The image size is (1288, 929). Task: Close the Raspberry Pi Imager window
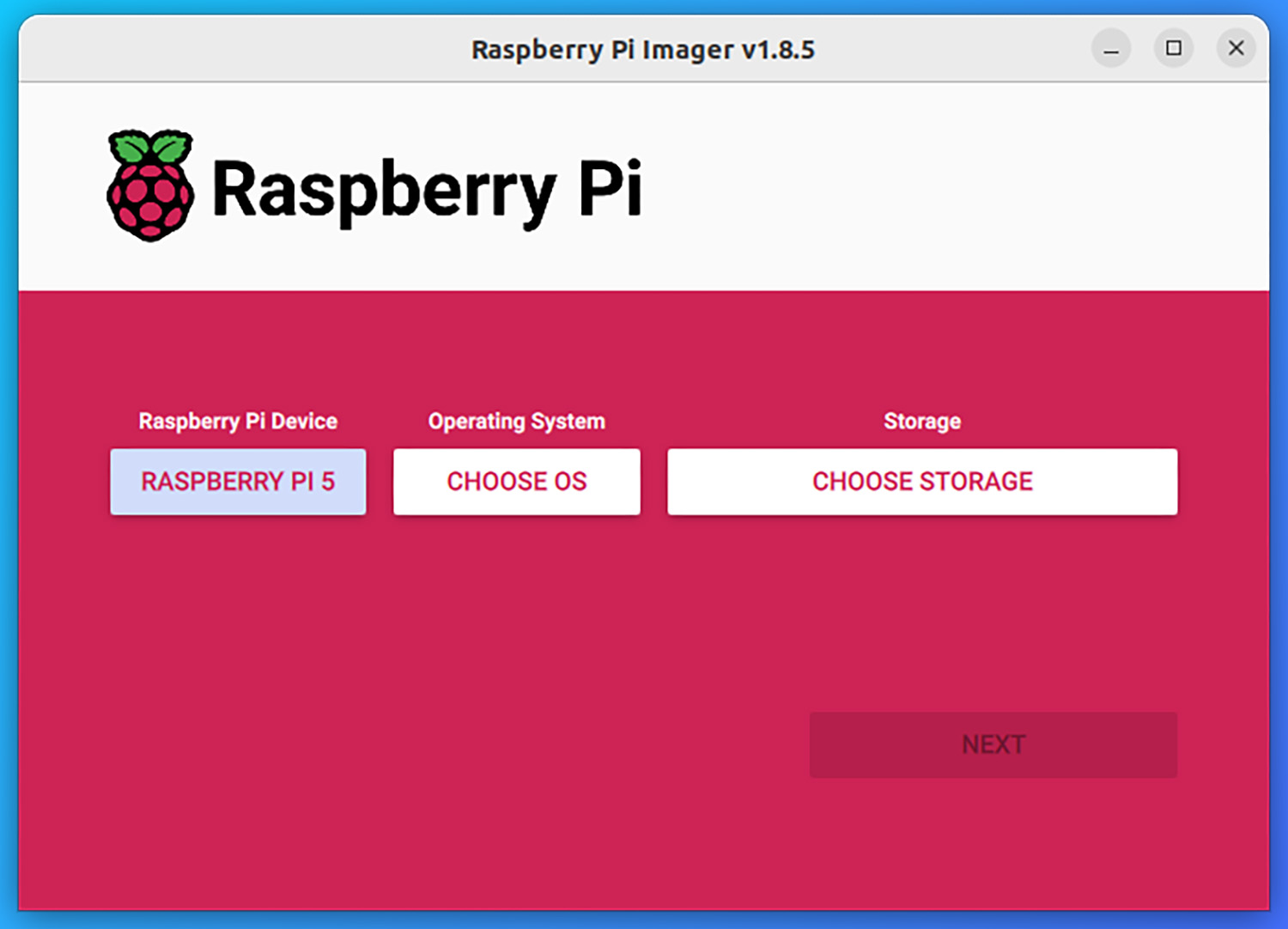point(1236,49)
